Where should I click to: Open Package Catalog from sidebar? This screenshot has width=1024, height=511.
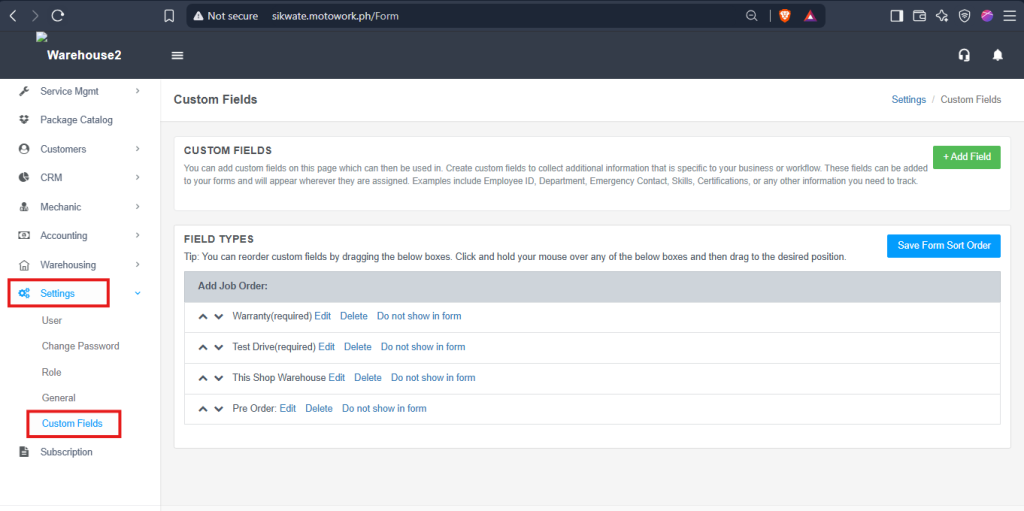click(x=76, y=120)
